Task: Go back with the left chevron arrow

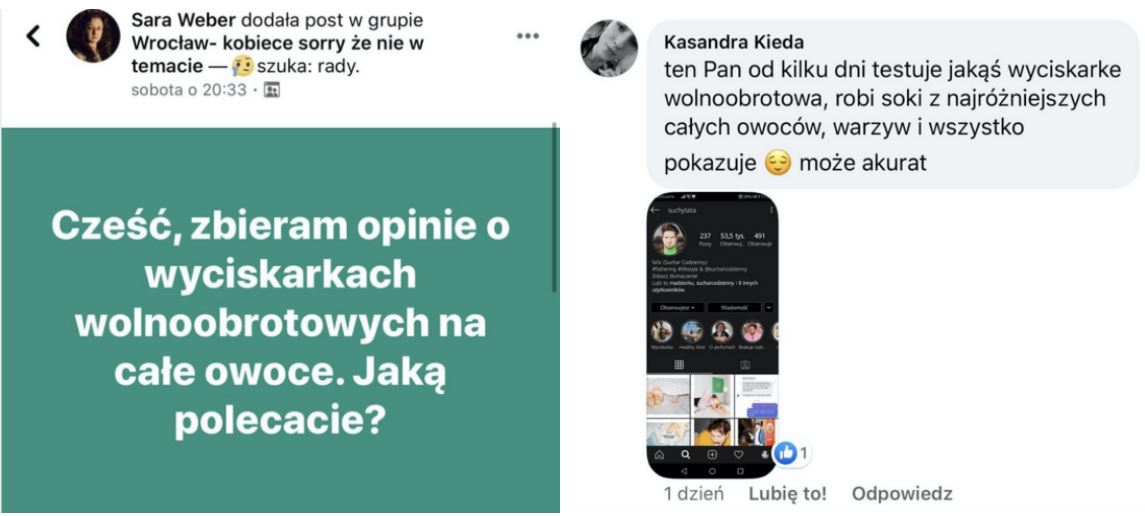Action: click(x=33, y=36)
